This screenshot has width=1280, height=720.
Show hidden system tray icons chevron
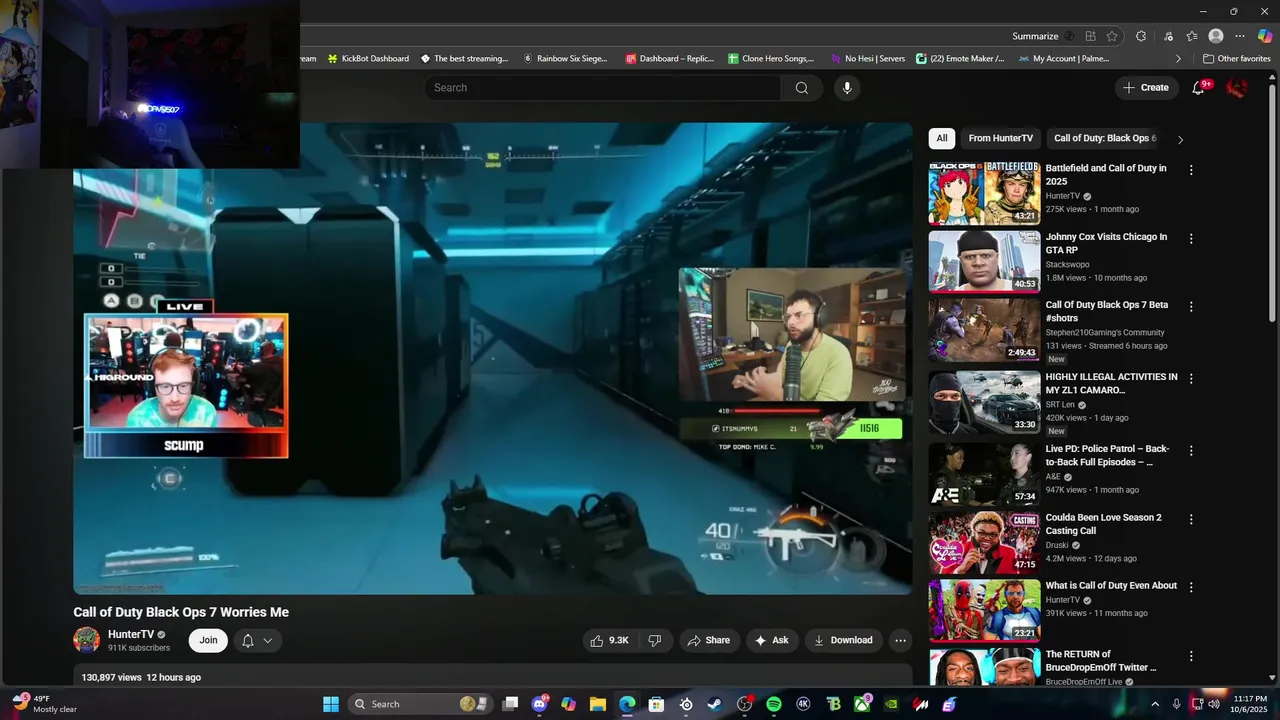click(1155, 704)
